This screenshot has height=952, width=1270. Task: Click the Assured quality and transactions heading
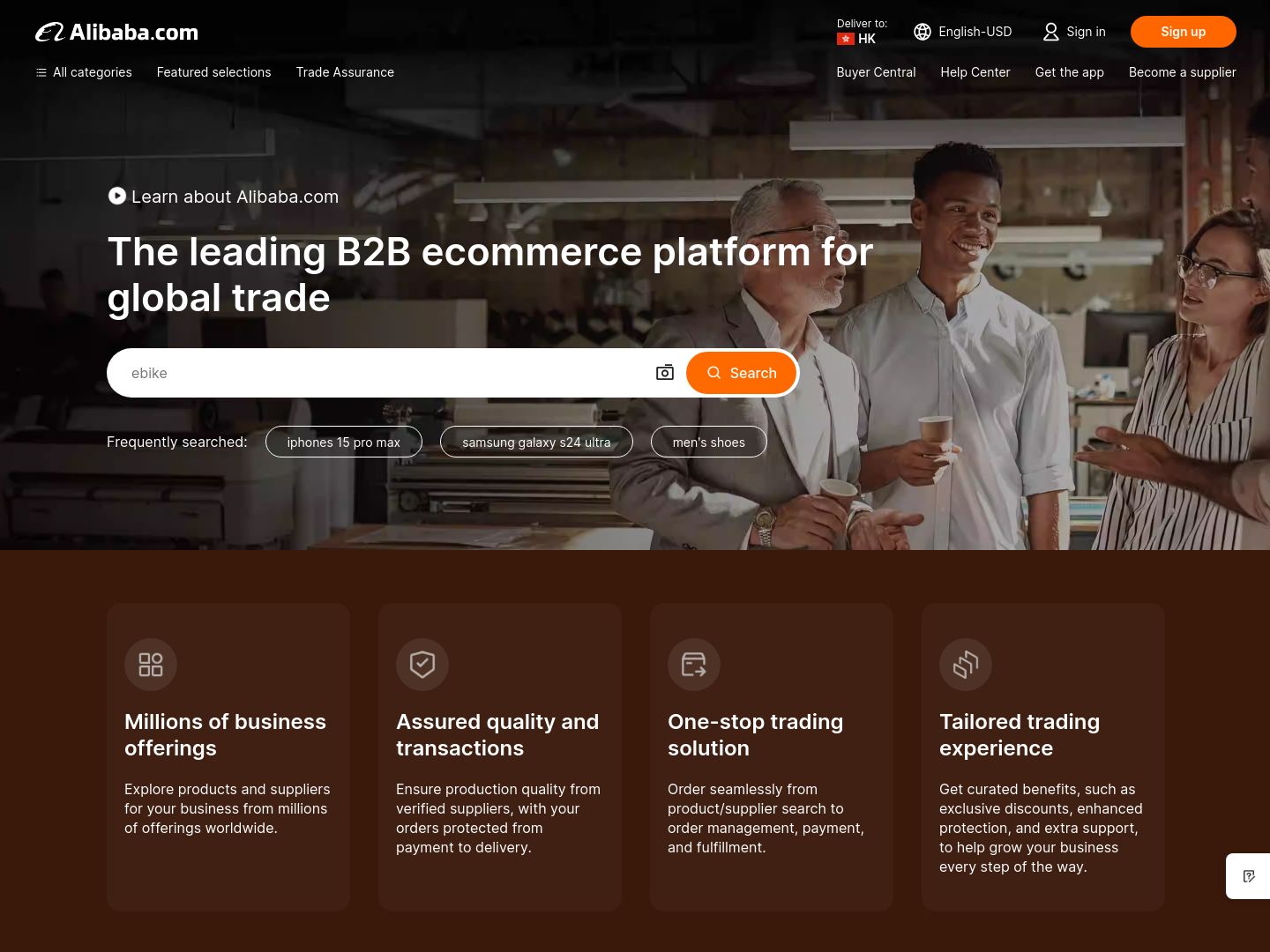[497, 734]
